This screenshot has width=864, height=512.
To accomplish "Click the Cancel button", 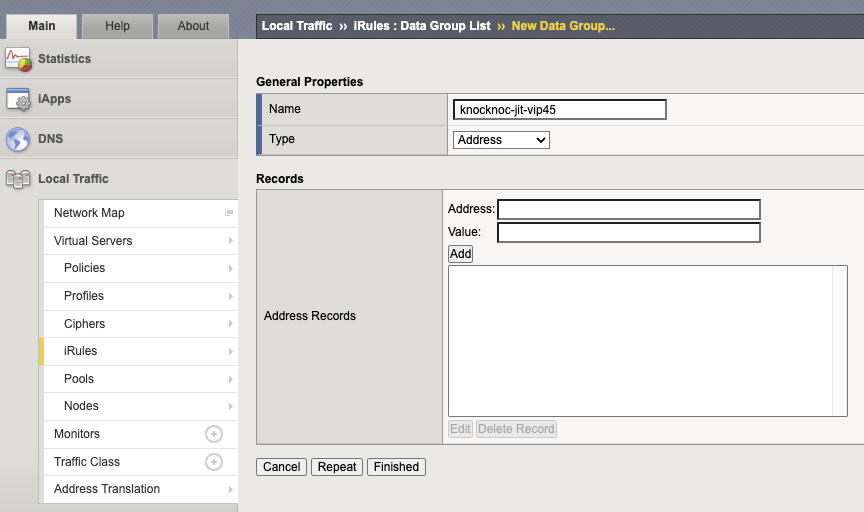I will [281, 467].
